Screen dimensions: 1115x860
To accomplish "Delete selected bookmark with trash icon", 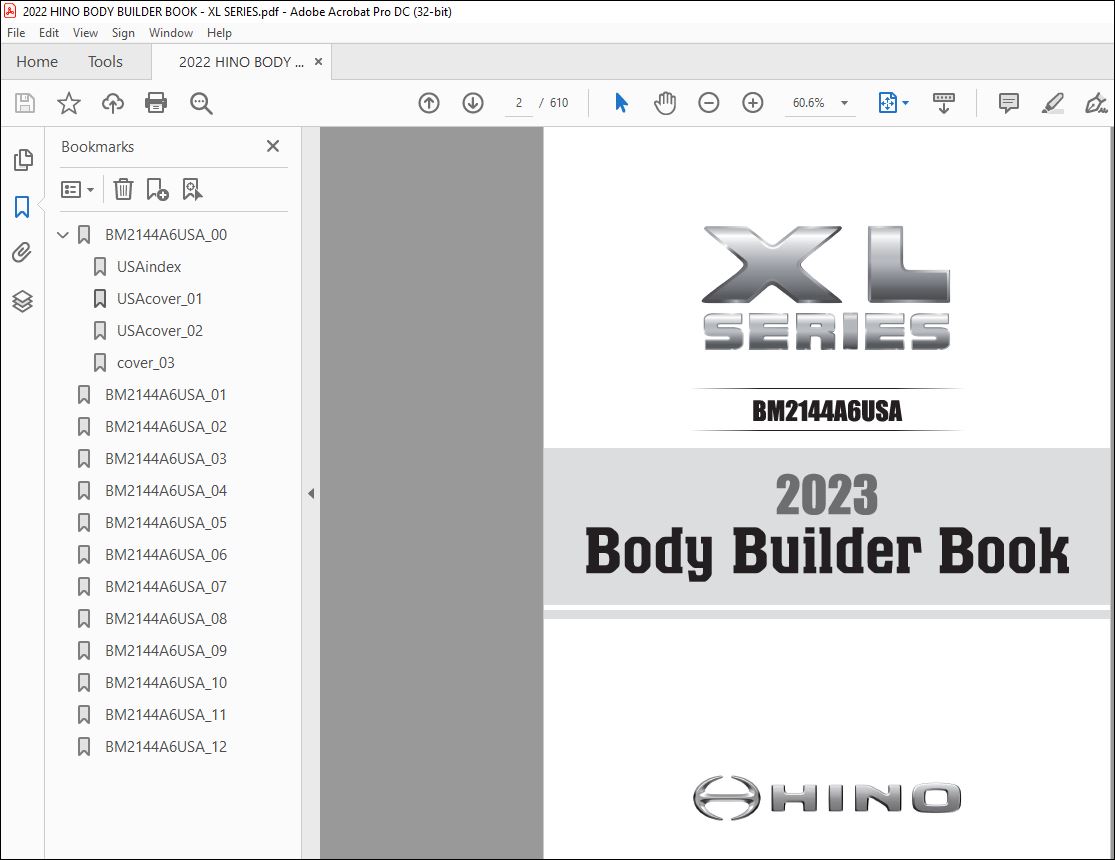I will coord(123,189).
